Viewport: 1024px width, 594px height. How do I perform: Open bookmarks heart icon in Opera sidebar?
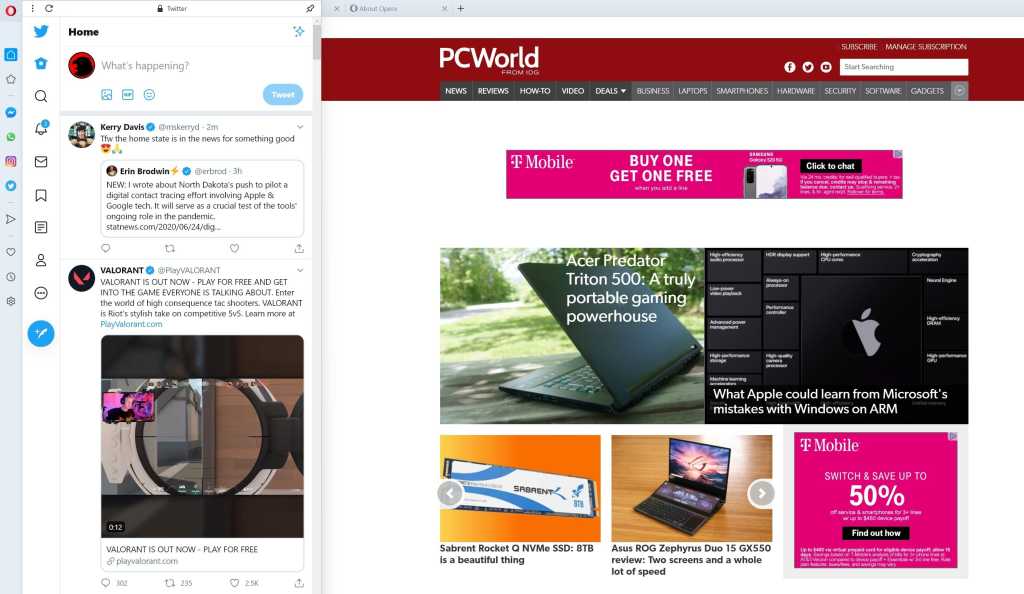click(x=10, y=252)
